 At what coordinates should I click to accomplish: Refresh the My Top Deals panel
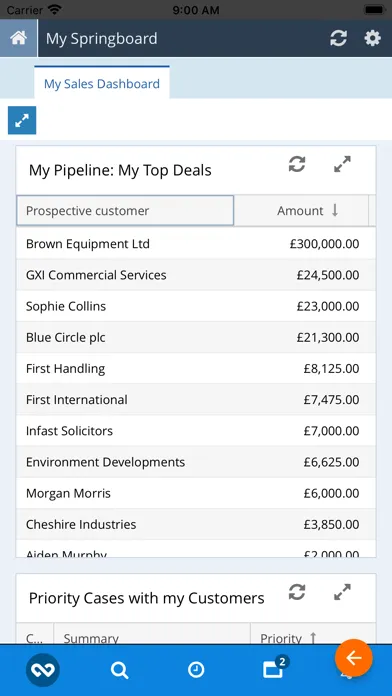297,164
